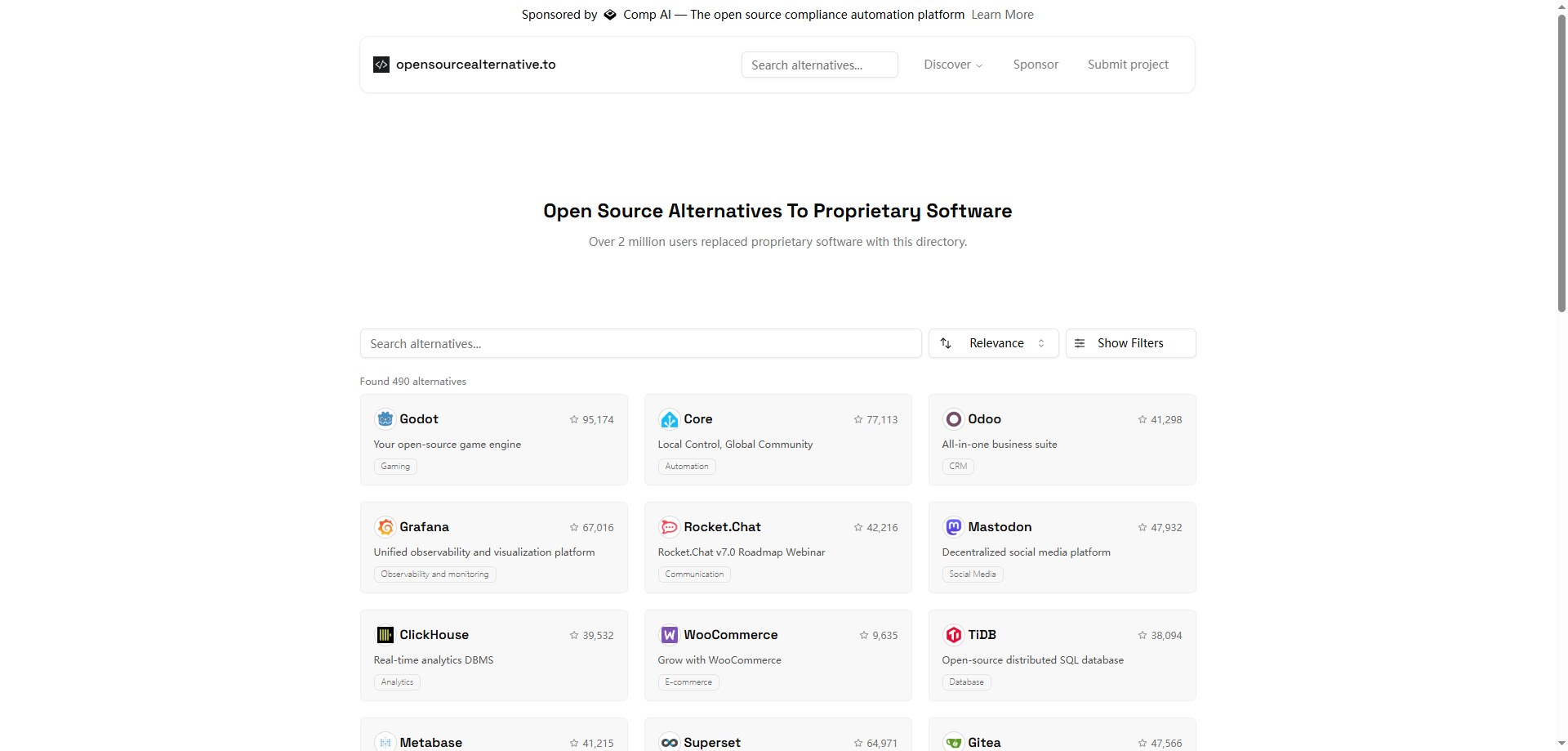The width and height of the screenshot is (1568, 751).
Task: Follow the Learn More sponsor link
Action: tap(1002, 14)
